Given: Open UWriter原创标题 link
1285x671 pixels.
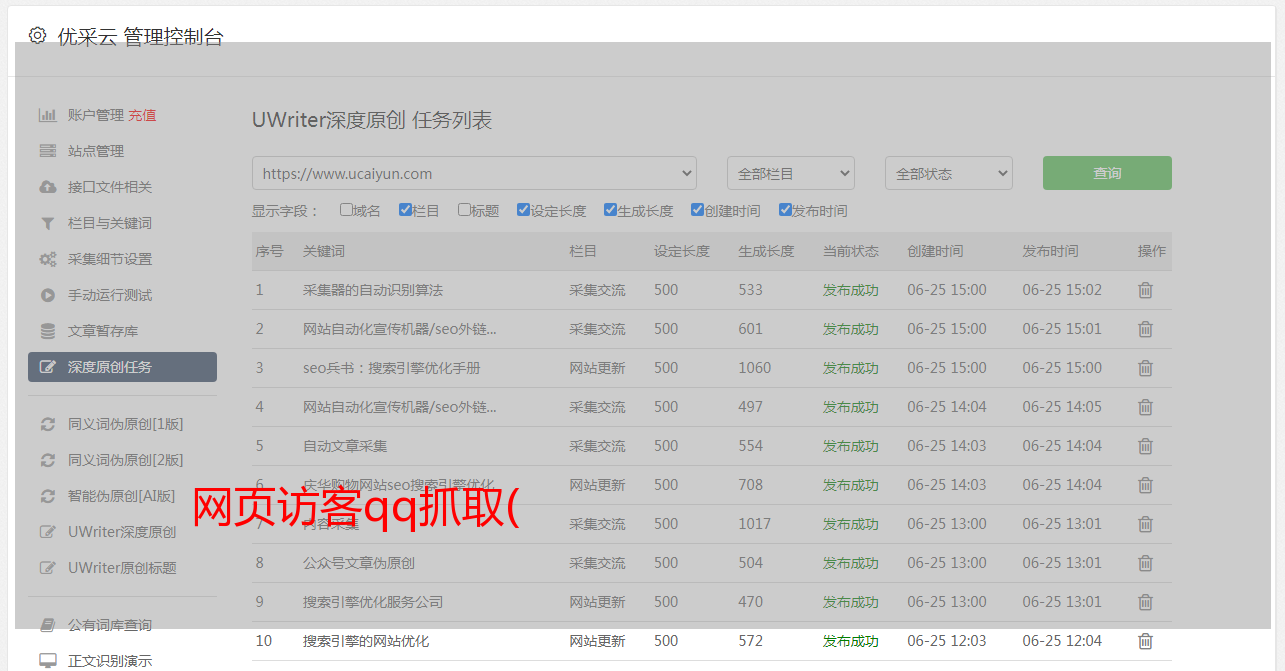Looking at the screenshot, I should tap(122, 568).
